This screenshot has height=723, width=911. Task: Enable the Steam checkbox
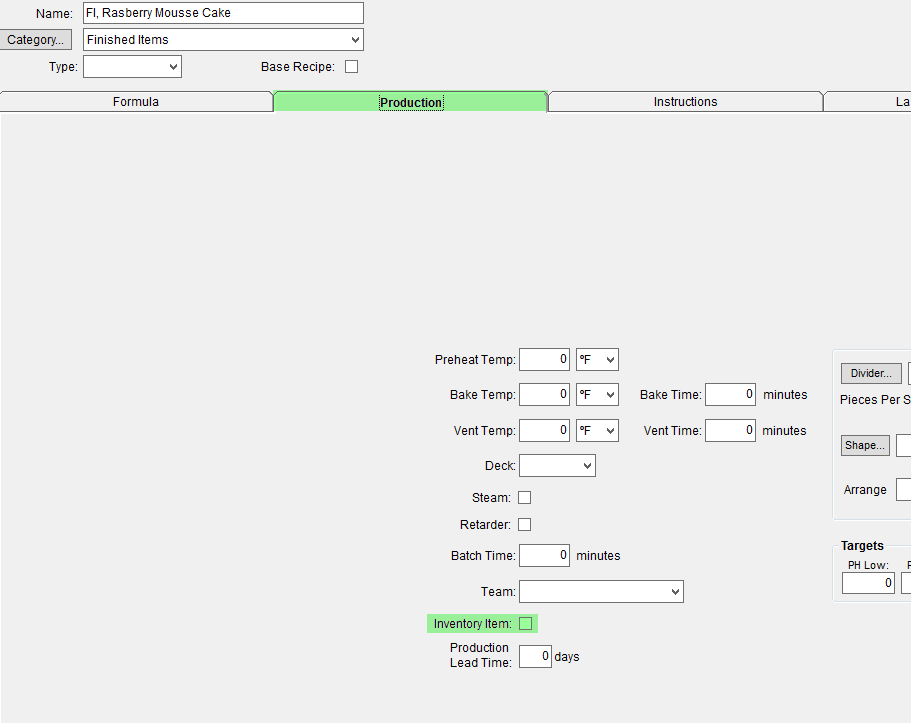(x=524, y=498)
